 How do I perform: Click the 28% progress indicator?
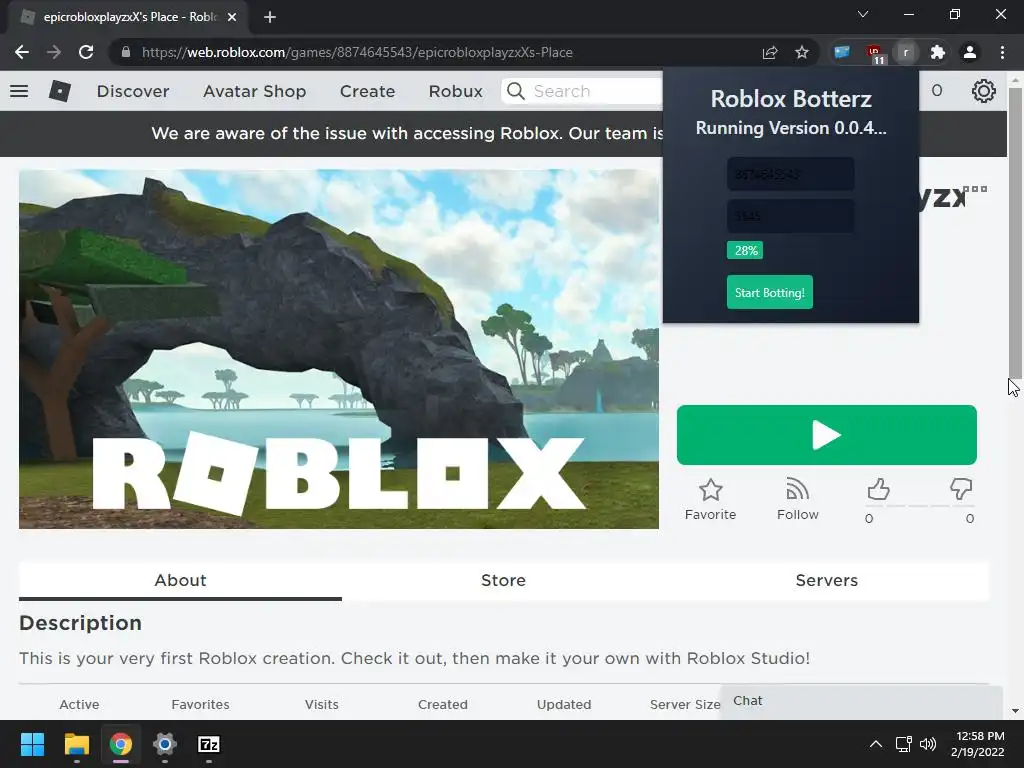(x=745, y=250)
